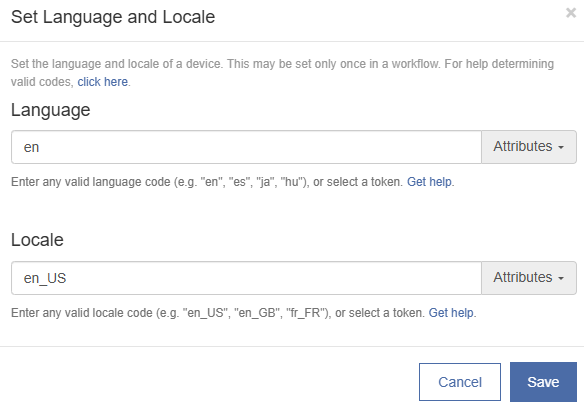Image resolution: width=584 pixels, height=413 pixels.
Task: Click the Set Language and Locale title
Action: 113,17
